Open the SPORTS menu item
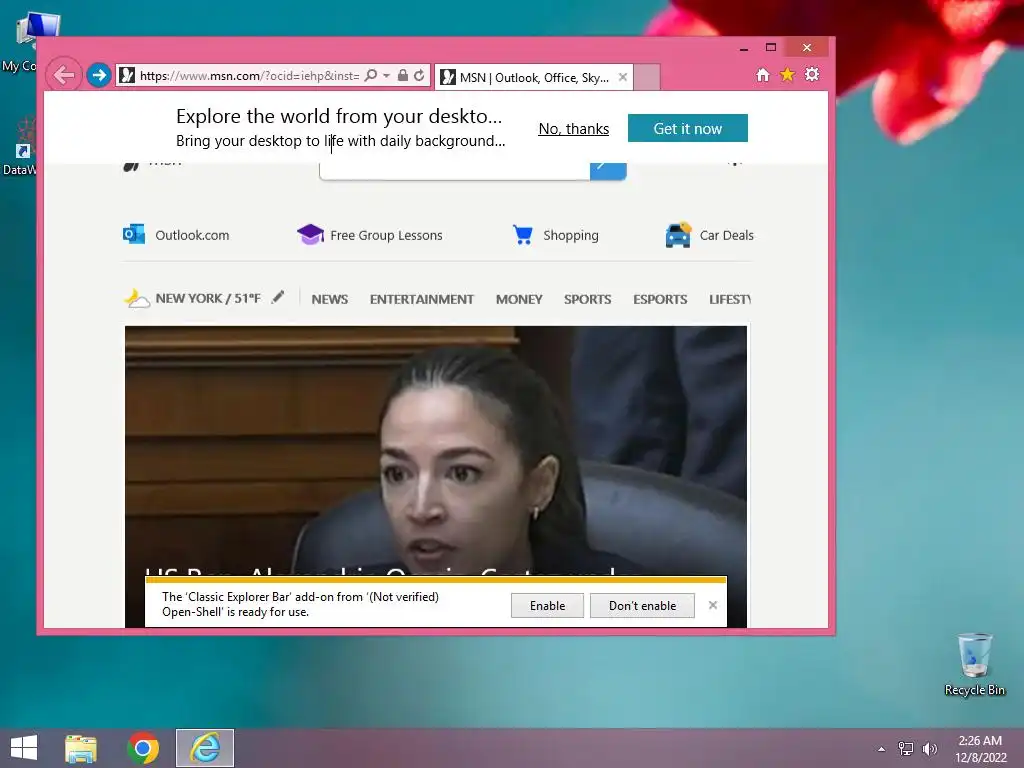This screenshot has width=1024, height=768. click(588, 299)
